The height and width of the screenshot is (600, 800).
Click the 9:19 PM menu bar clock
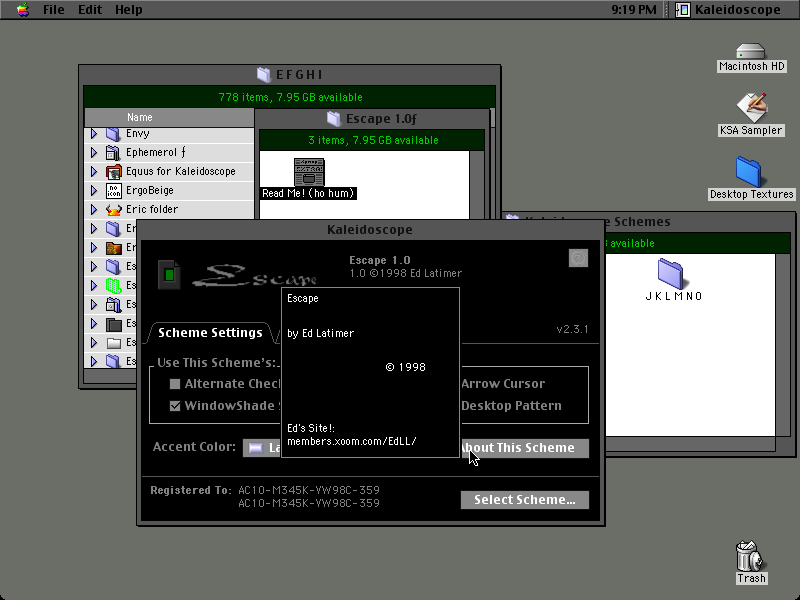pos(634,10)
